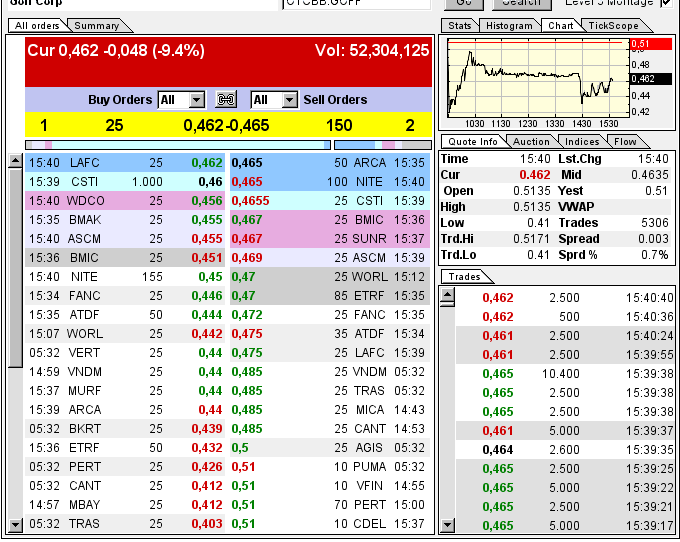
Task: Select the NITE buy order of 155
Action: click(125, 277)
